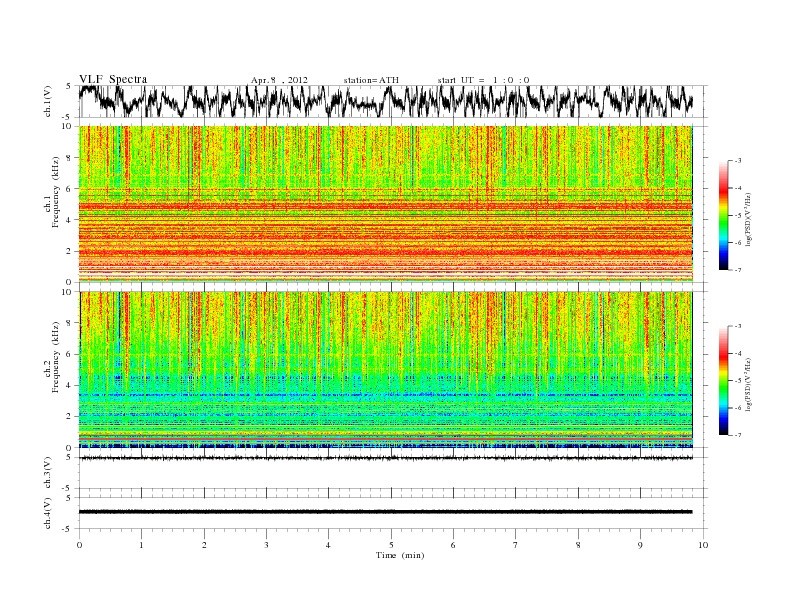The width and height of the screenshot is (792, 612).
Task: Click the '3' tick label on time axis
Action: point(266,545)
